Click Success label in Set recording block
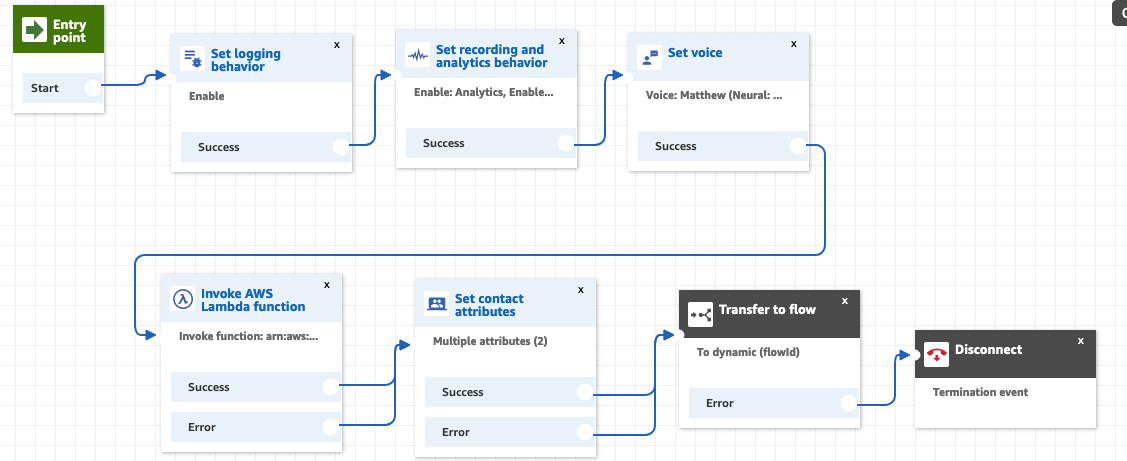This screenshot has width=1127, height=461. (443, 143)
